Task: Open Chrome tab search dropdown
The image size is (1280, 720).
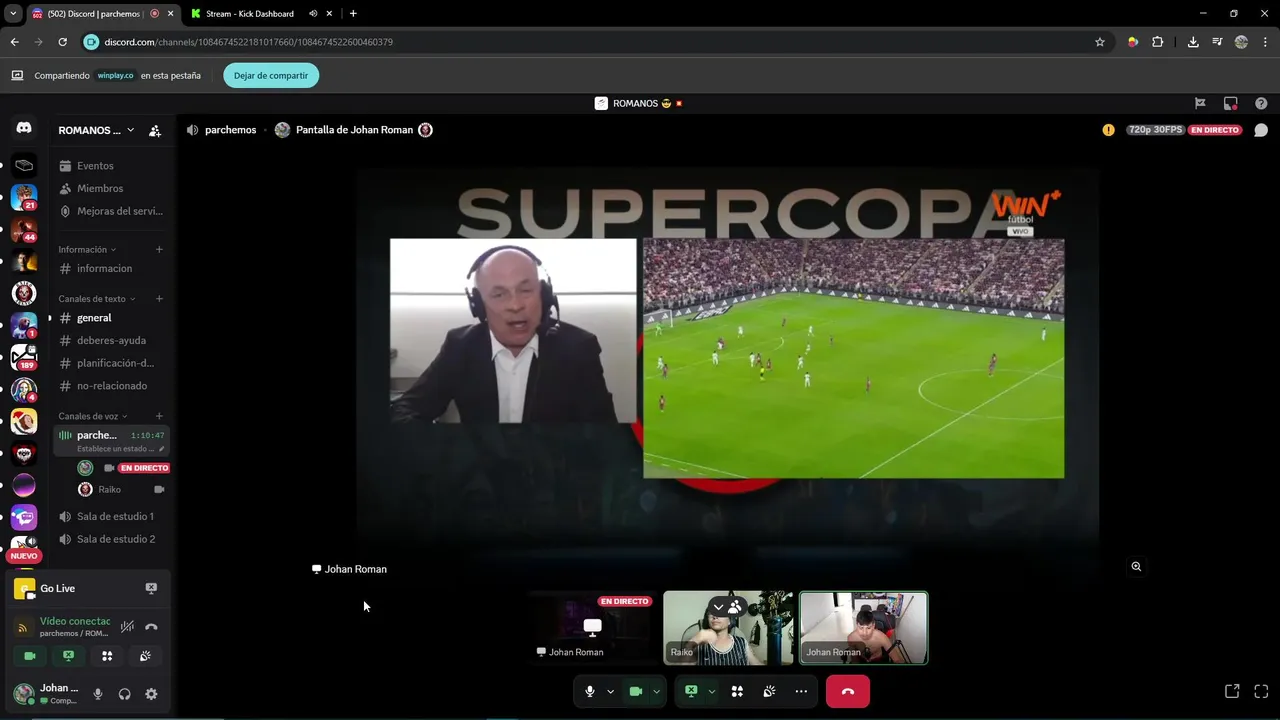Action: (13, 14)
